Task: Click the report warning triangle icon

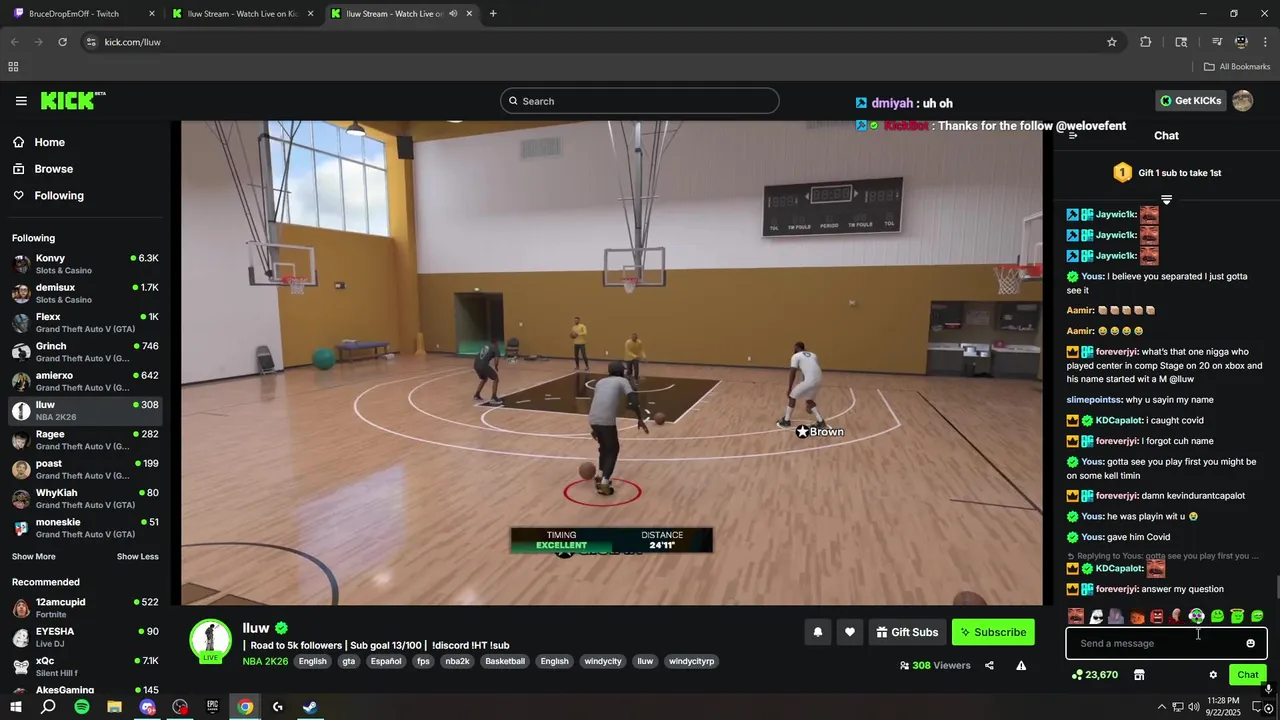Action: tap(1021, 666)
